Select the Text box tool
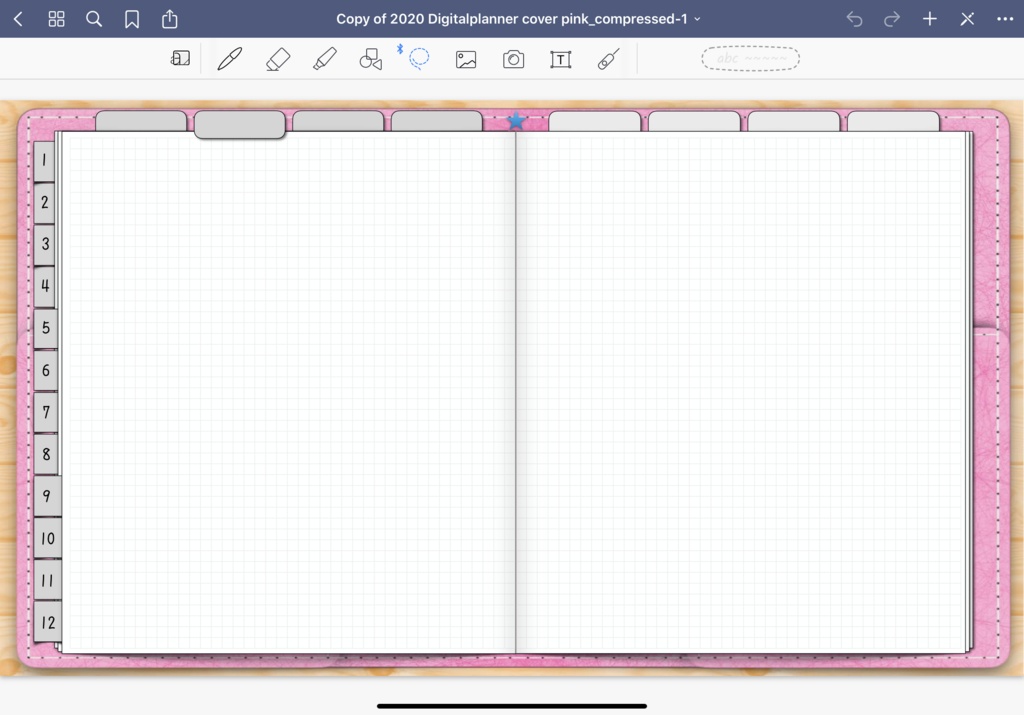The image size is (1024, 715). click(561, 59)
